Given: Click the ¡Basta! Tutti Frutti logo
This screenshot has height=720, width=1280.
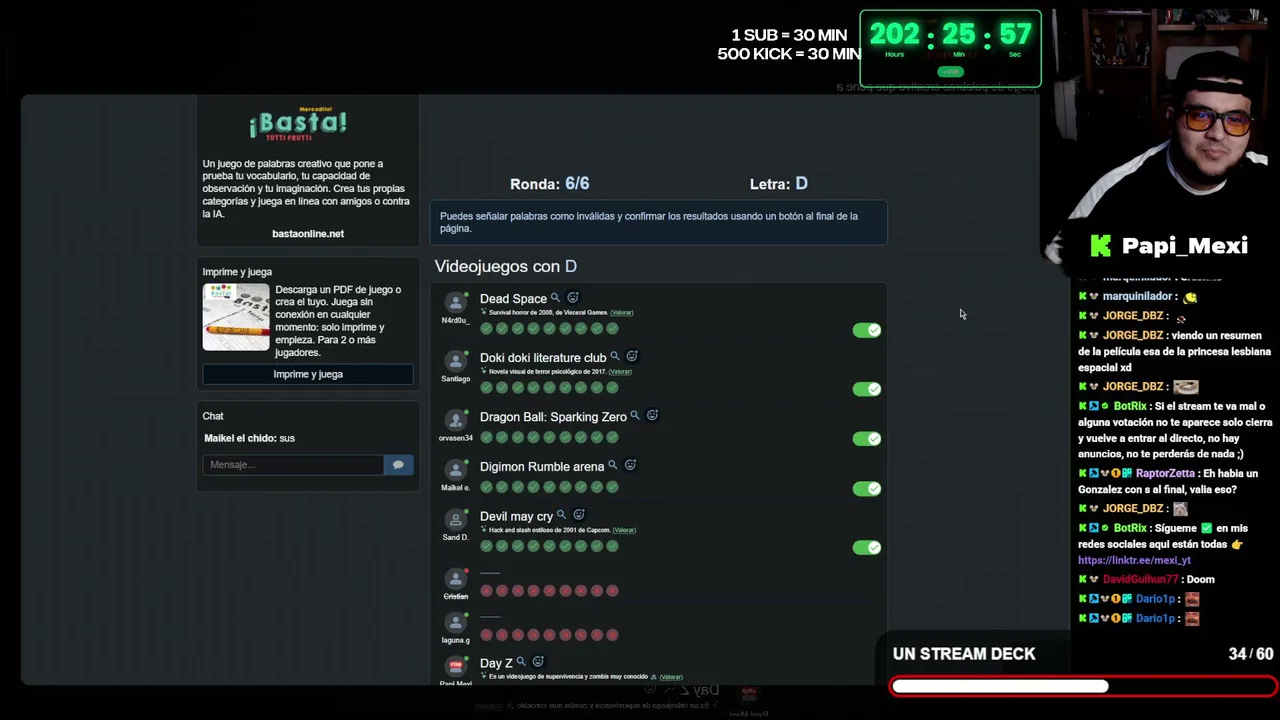Looking at the screenshot, I should coord(298,123).
